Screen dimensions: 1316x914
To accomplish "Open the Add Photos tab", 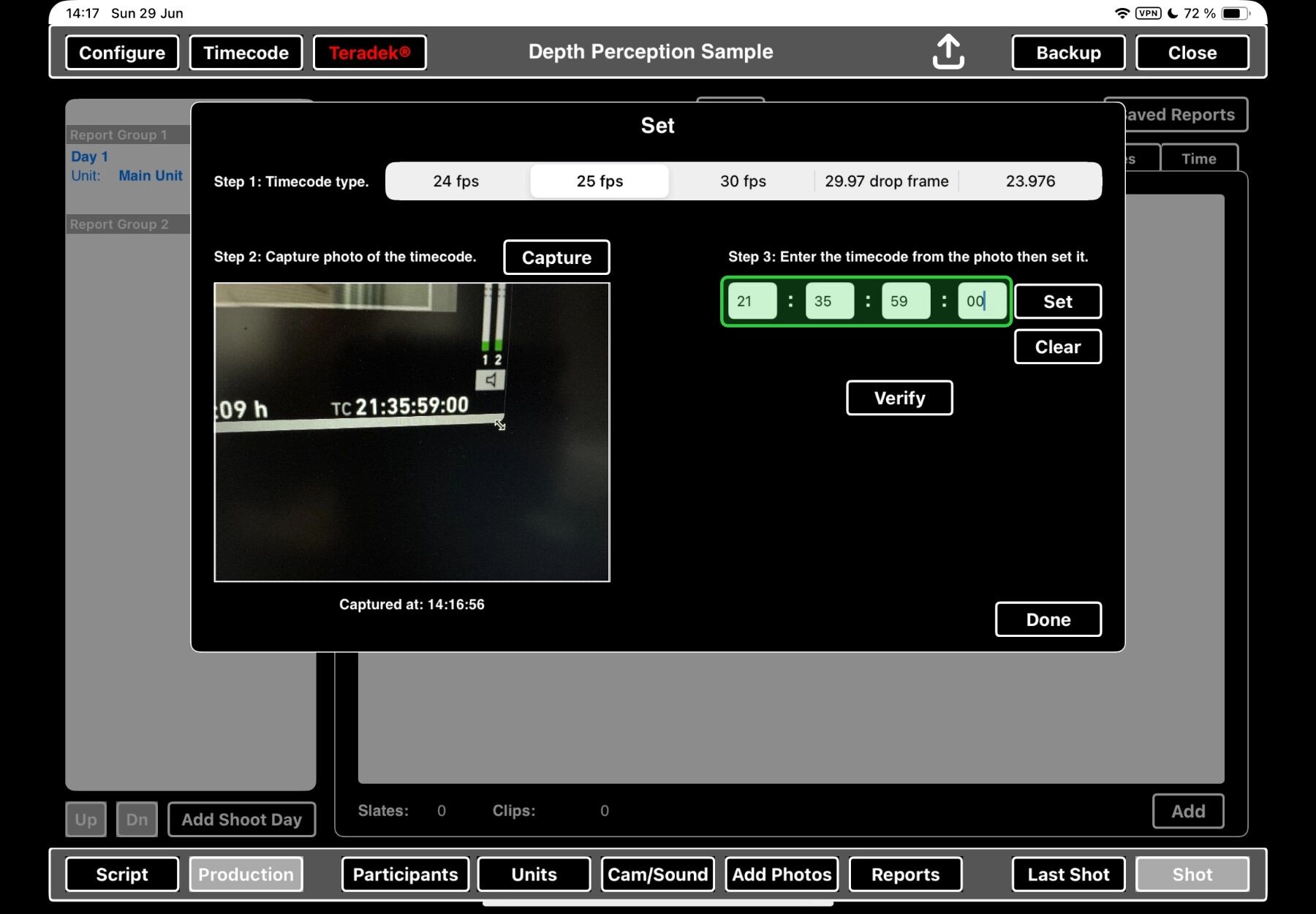I will tap(782, 875).
